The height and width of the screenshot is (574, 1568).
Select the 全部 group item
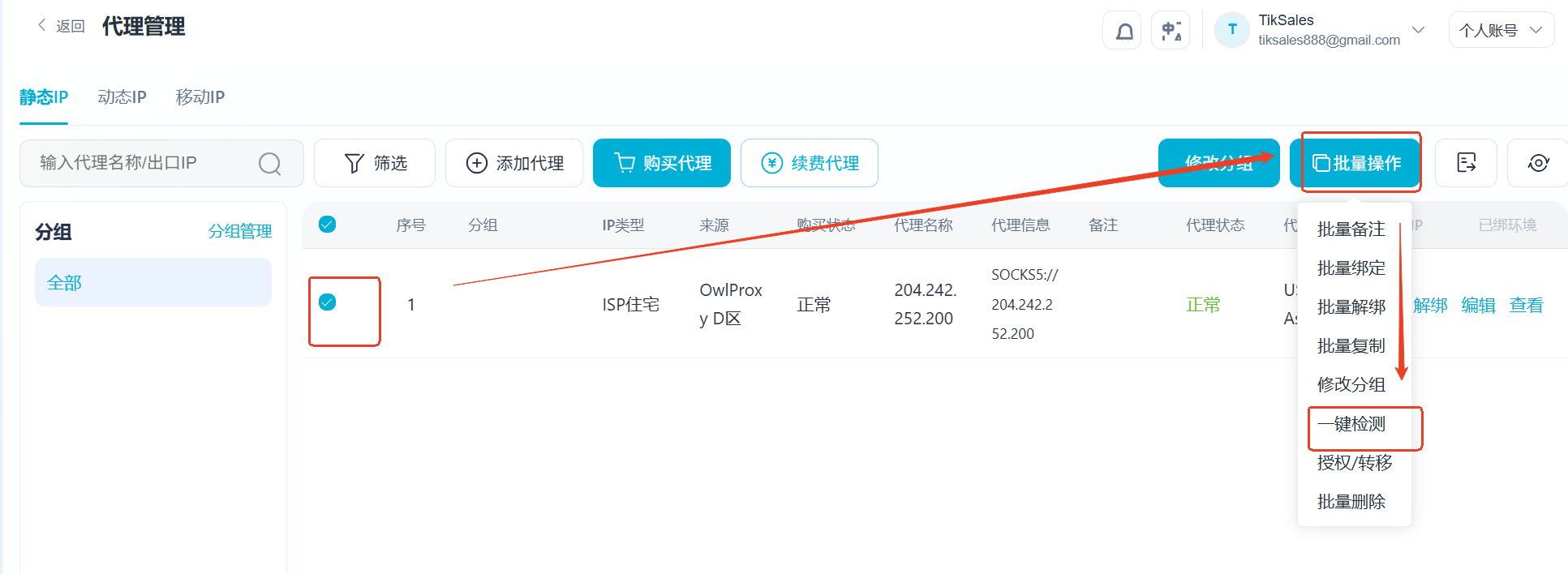pos(153,282)
